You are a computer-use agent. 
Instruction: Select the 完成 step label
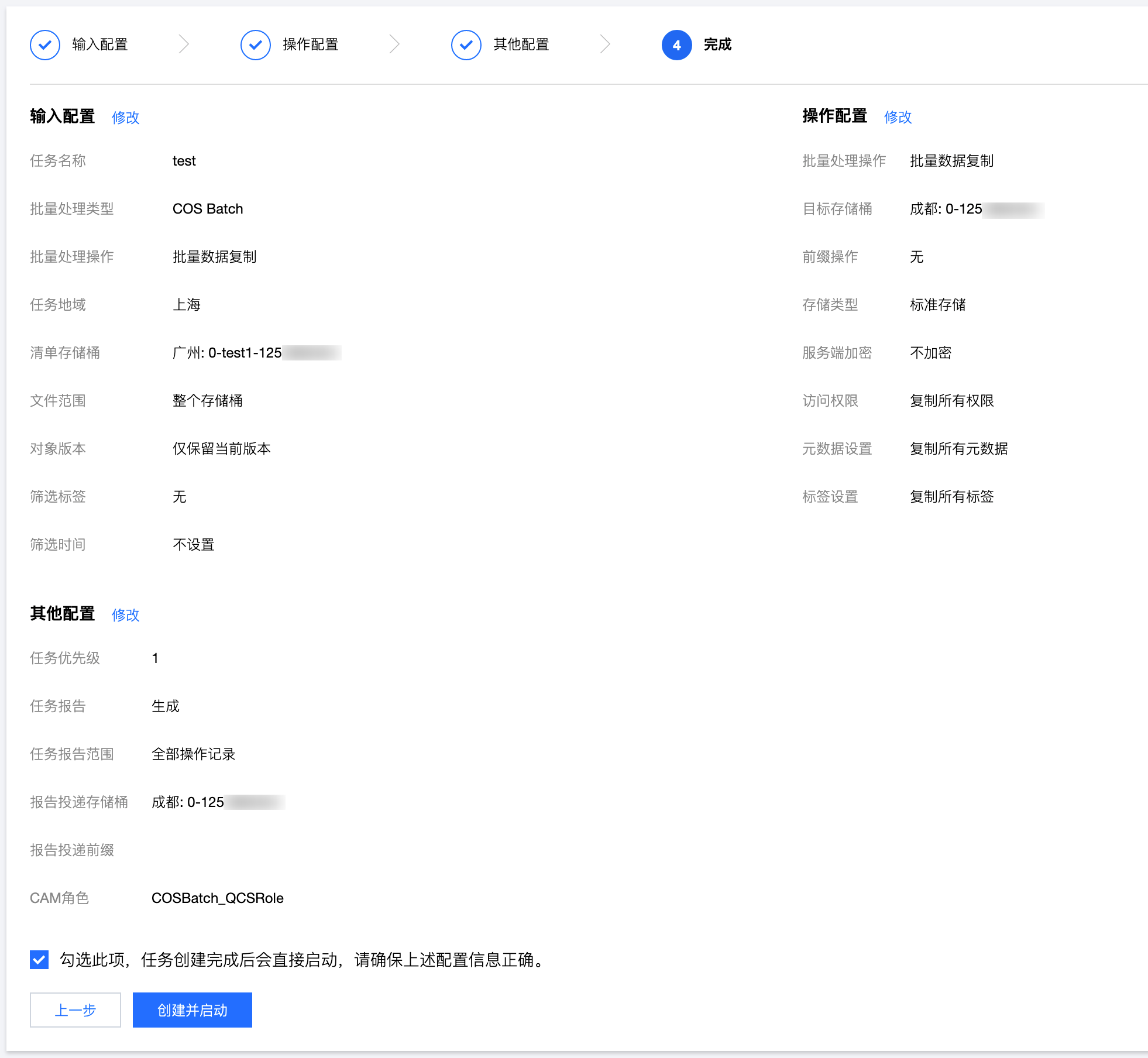click(717, 44)
